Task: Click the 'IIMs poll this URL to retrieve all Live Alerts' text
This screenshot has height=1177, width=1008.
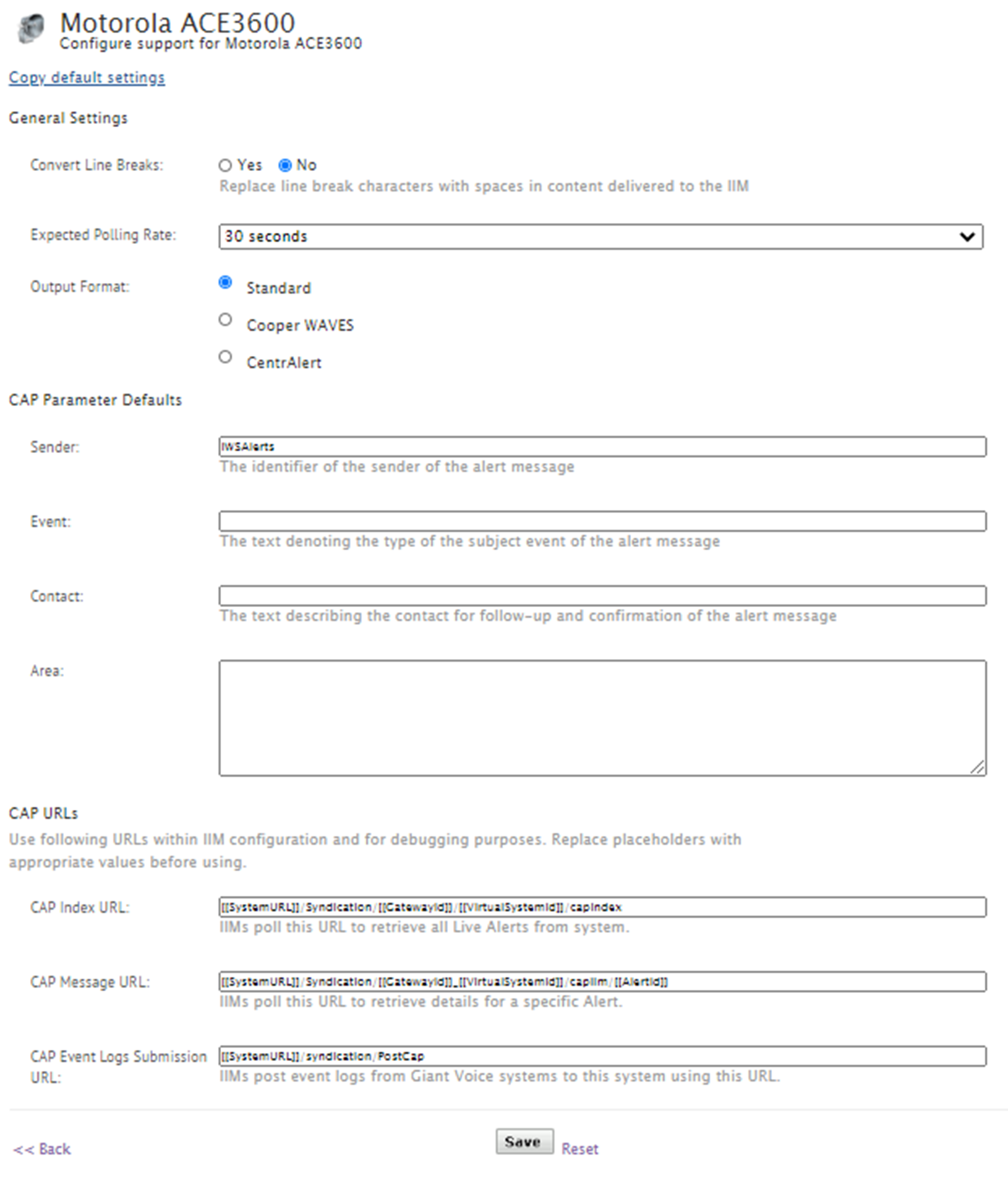Action: pos(424,927)
